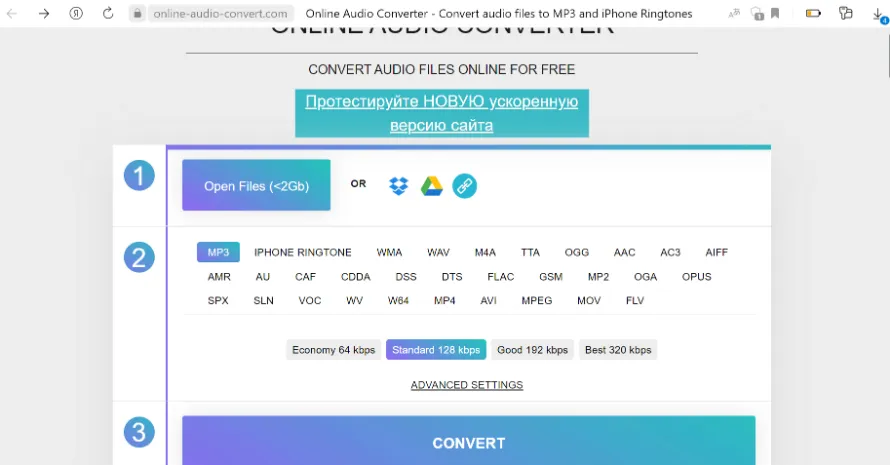Open the page translate icon
This screenshot has height=465, width=890.
tap(734, 13)
